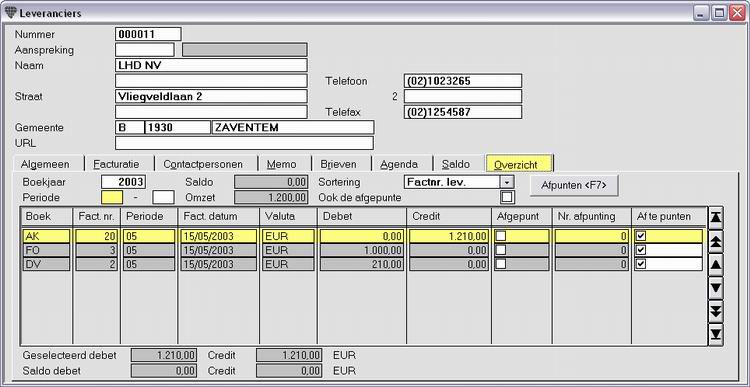750x387 pixels.
Task: Click the empty second telephone field
Action: [x=463, y=96]
